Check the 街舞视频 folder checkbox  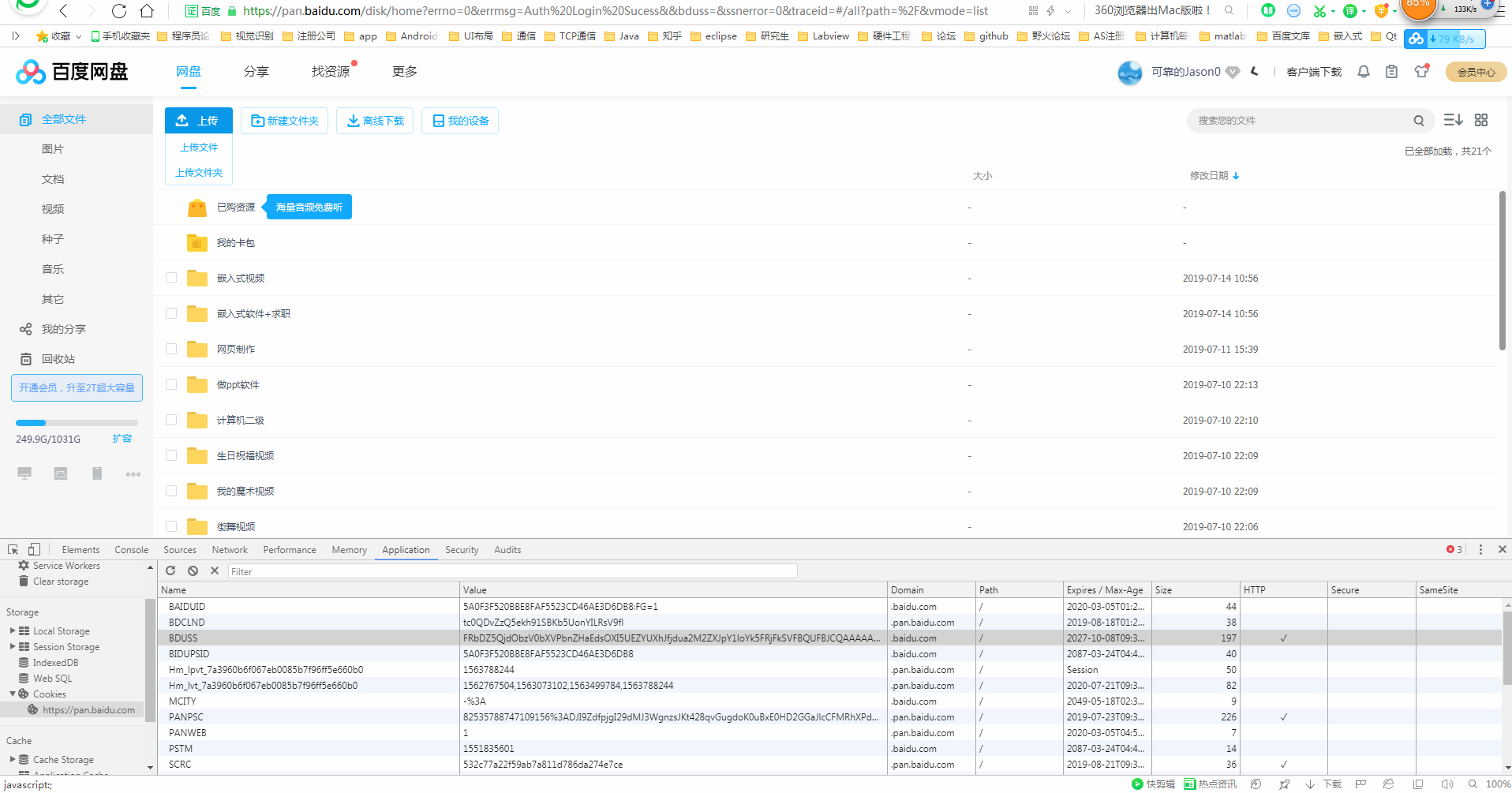point(171,526)
